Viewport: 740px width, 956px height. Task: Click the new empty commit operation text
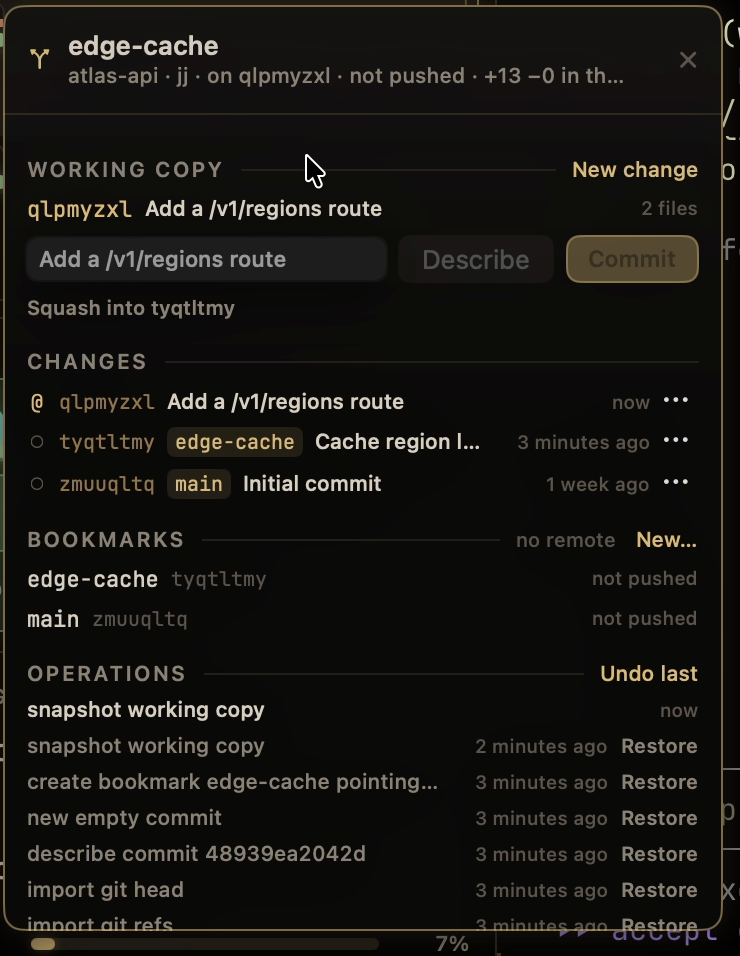point(124,818)
